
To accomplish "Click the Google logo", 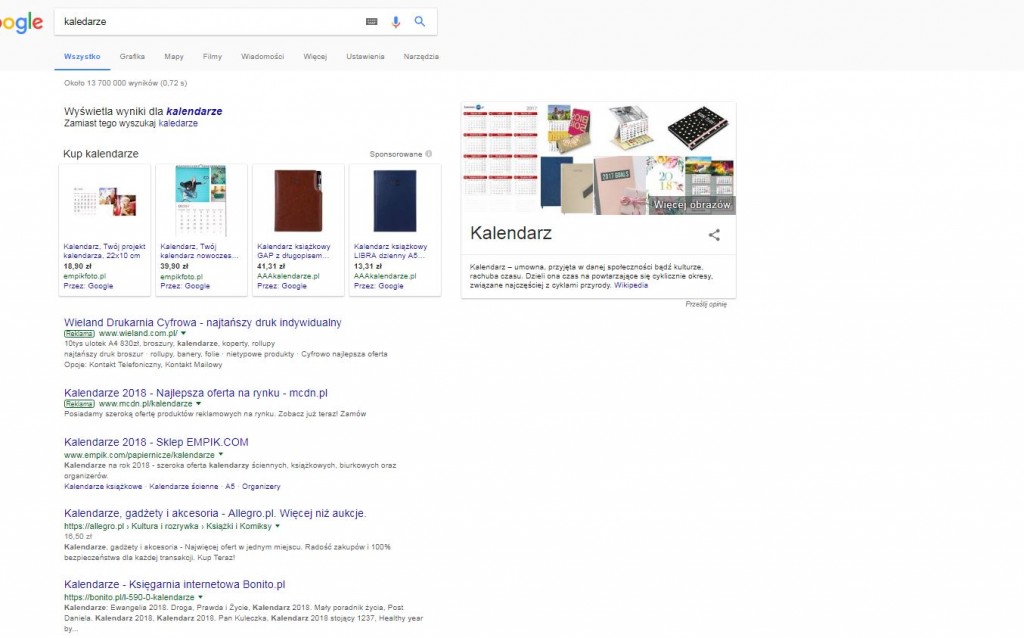I will click(x=21, y=24).
